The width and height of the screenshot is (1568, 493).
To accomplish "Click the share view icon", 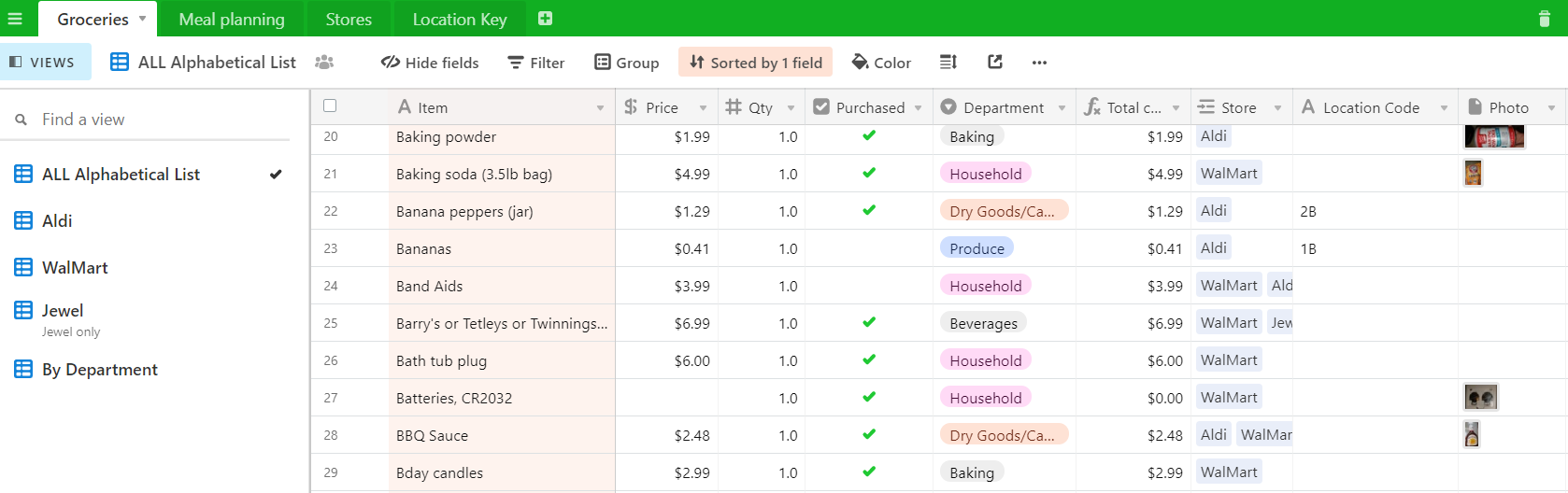I will point(995,63).
